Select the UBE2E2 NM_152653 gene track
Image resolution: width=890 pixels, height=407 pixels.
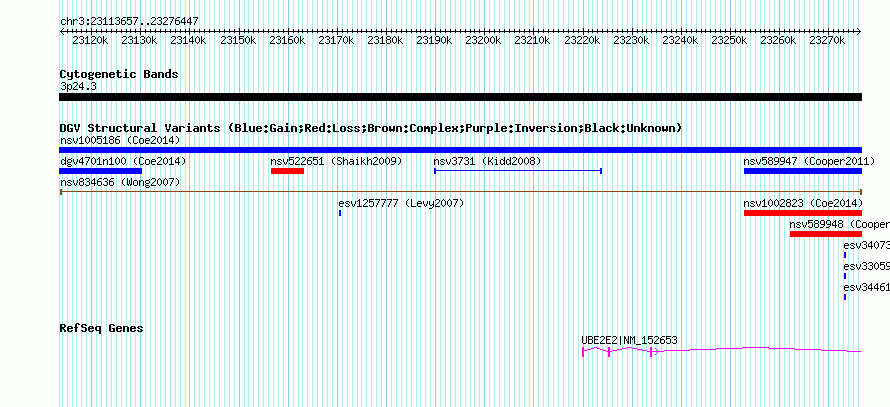(x=721, y=351)
